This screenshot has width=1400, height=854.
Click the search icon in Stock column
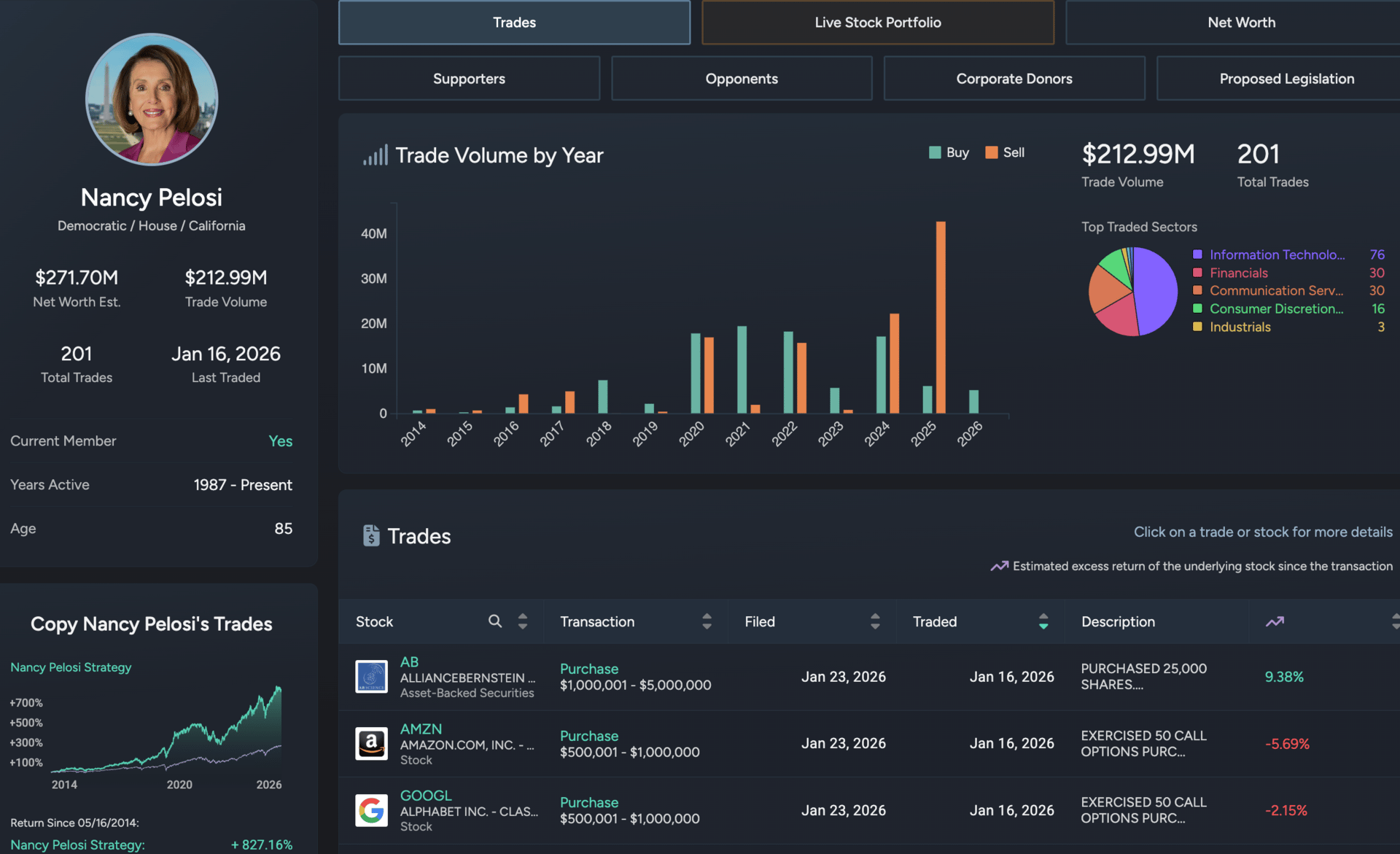pos(495,621)
